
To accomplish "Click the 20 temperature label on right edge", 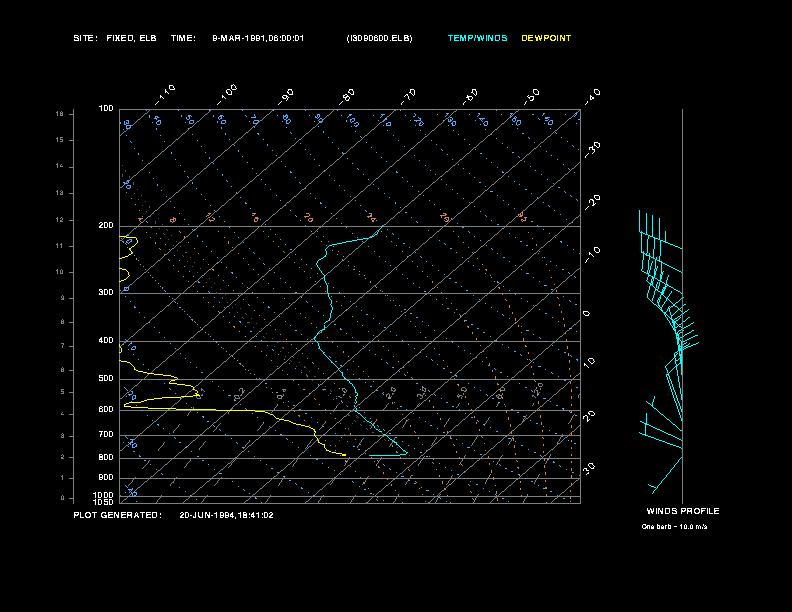I will coord(589,416).
